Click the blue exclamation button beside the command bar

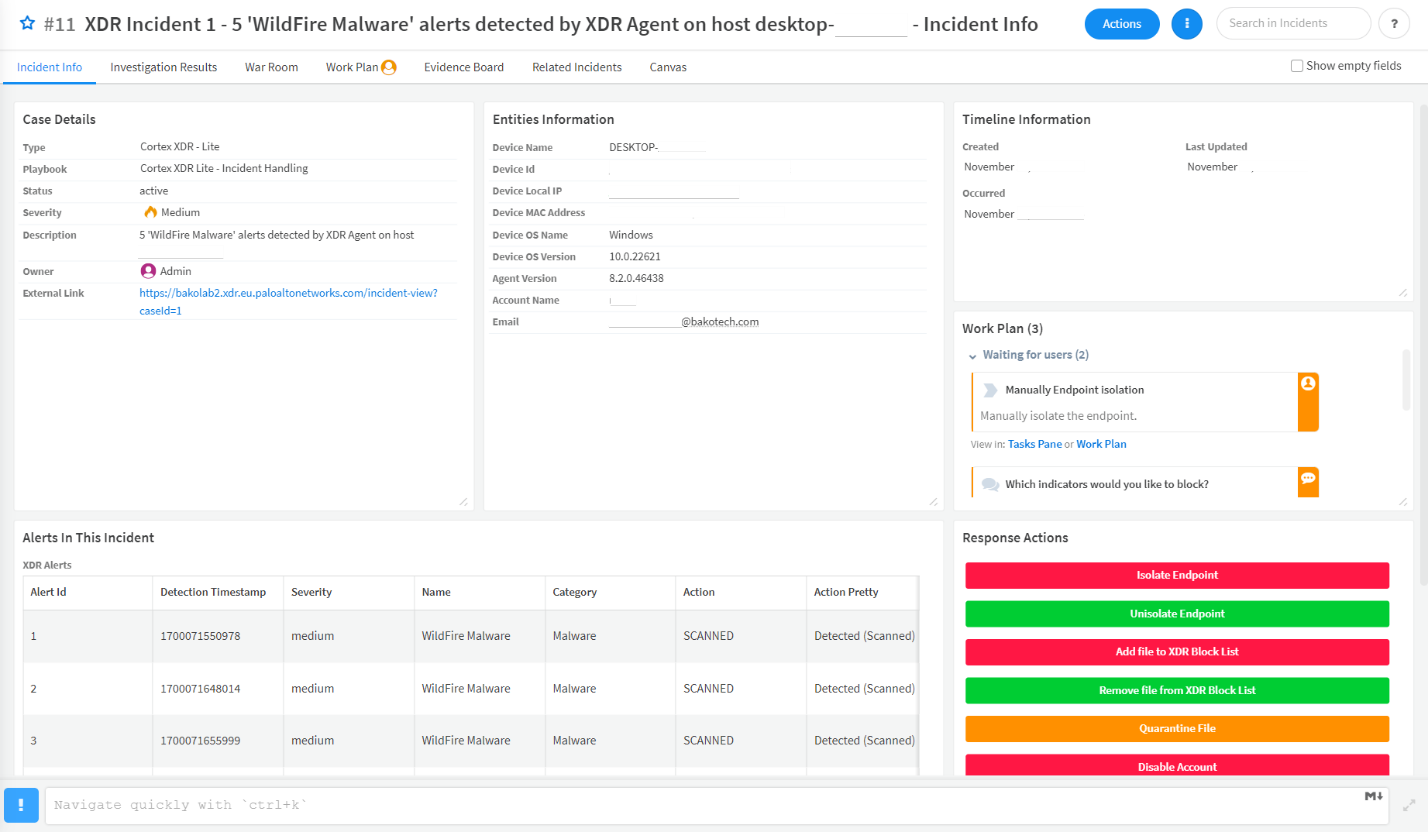(21, 805)
